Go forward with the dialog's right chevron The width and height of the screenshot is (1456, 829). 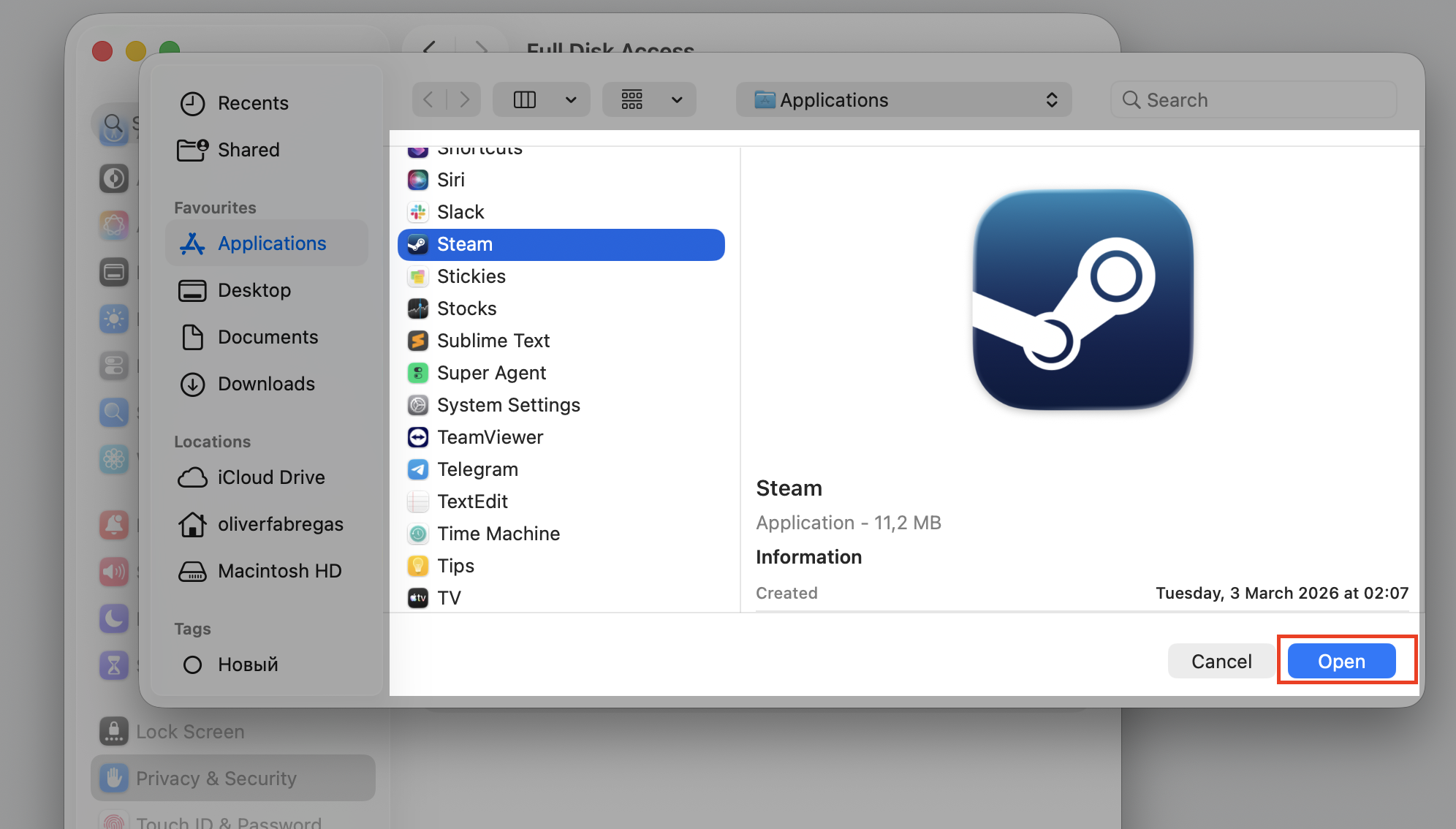pyautogui.click(x=464, y=99)
